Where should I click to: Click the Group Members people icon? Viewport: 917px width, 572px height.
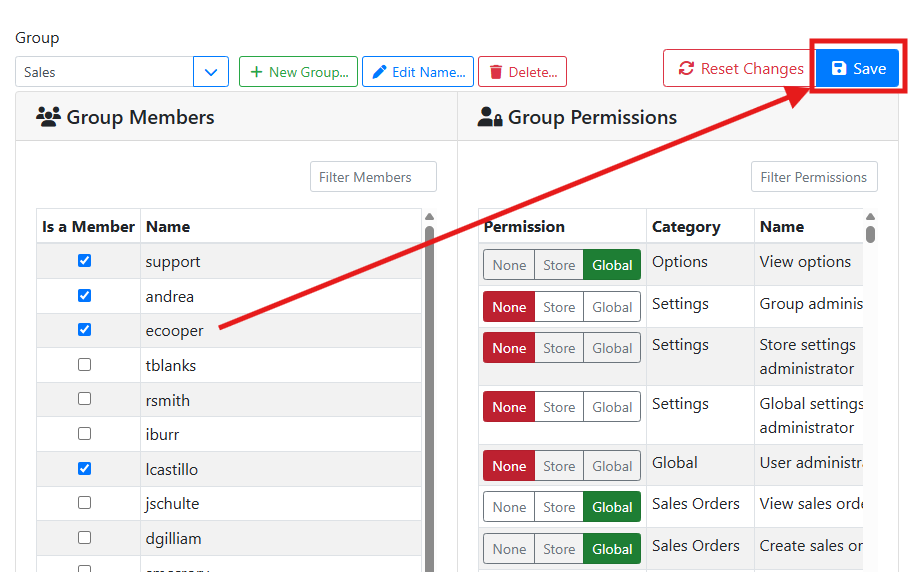[48, 117]
